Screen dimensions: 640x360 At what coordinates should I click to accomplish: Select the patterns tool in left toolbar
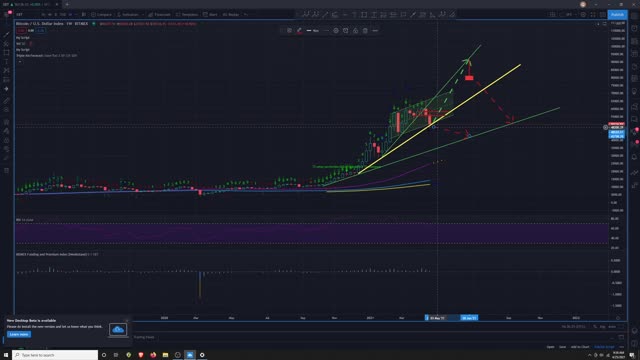point(6,71)
